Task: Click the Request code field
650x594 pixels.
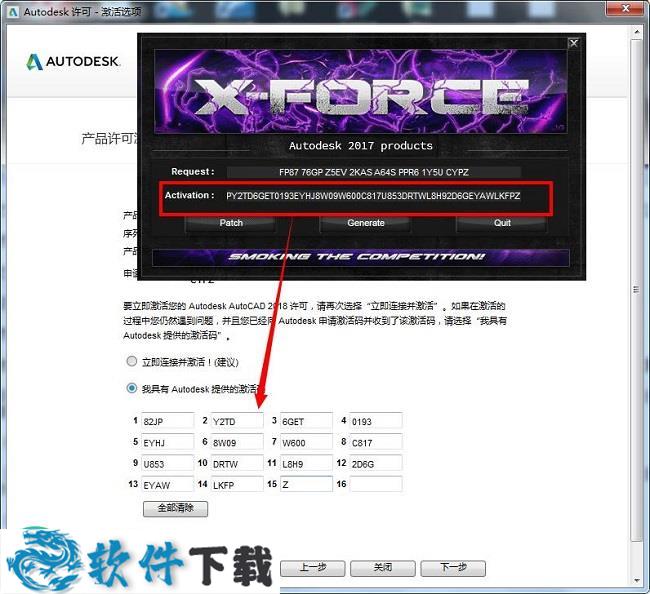Action: click(x=374, y=172)
